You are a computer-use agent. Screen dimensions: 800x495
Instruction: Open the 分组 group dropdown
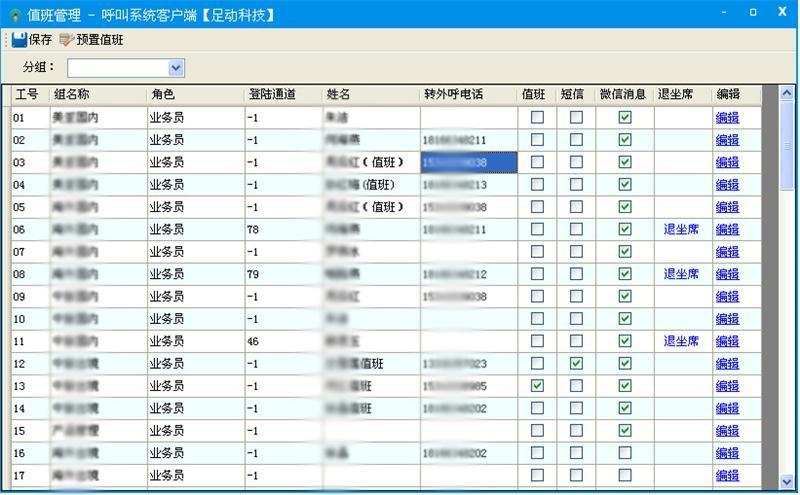pos(177,68)
